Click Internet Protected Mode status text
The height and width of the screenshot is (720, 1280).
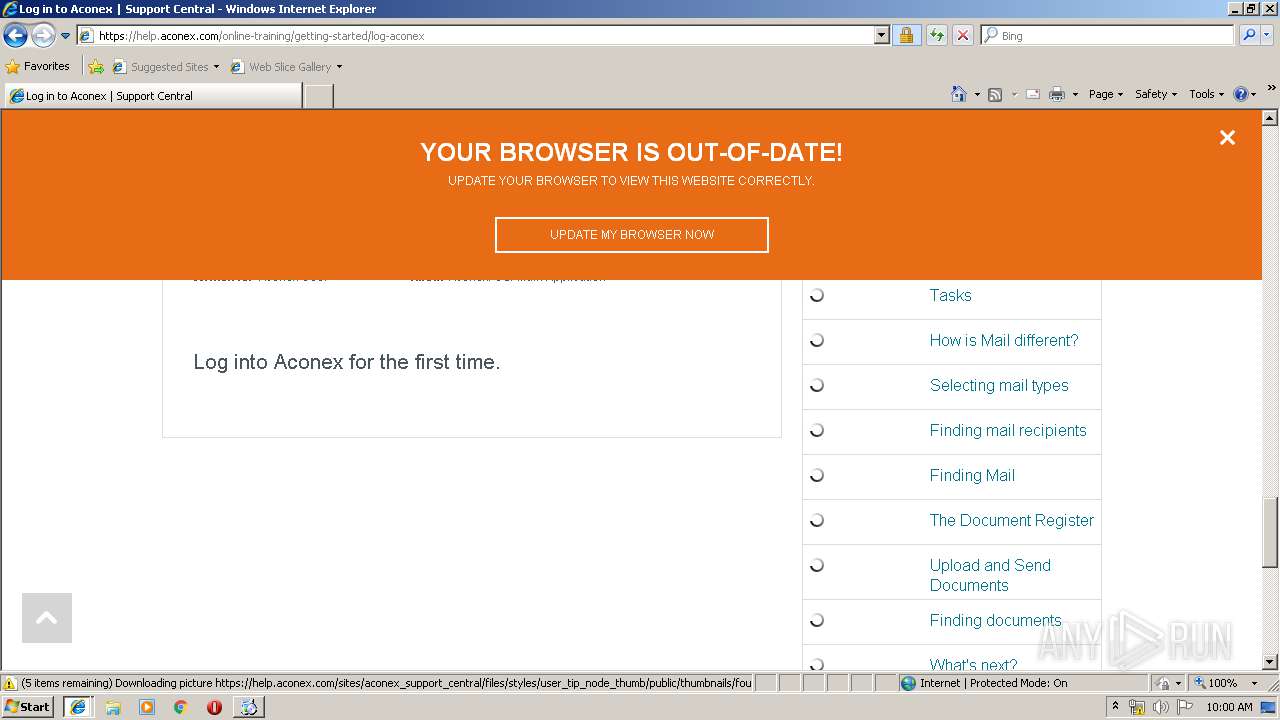point(993,683)
